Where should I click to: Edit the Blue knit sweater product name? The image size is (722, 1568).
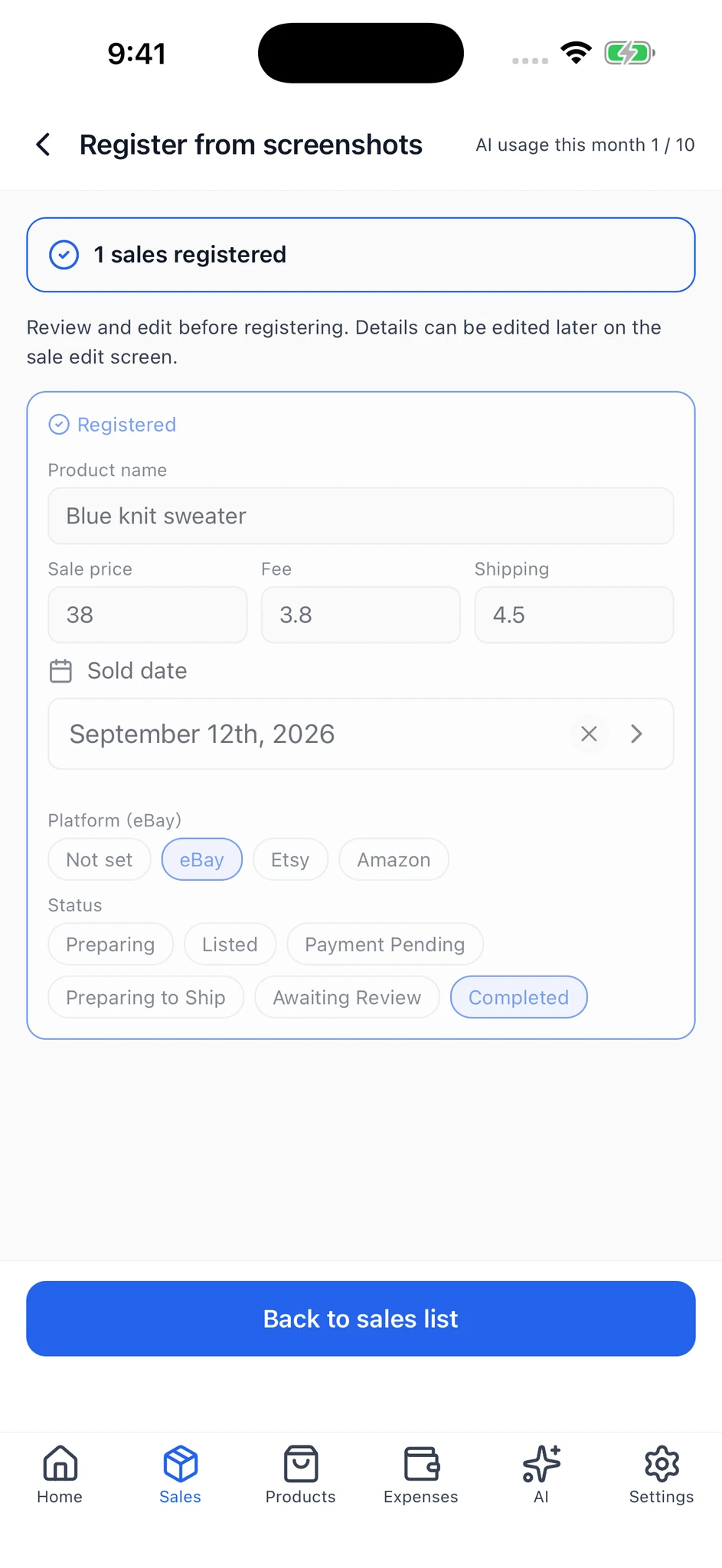pyautogui.click(x=361, y=516)
